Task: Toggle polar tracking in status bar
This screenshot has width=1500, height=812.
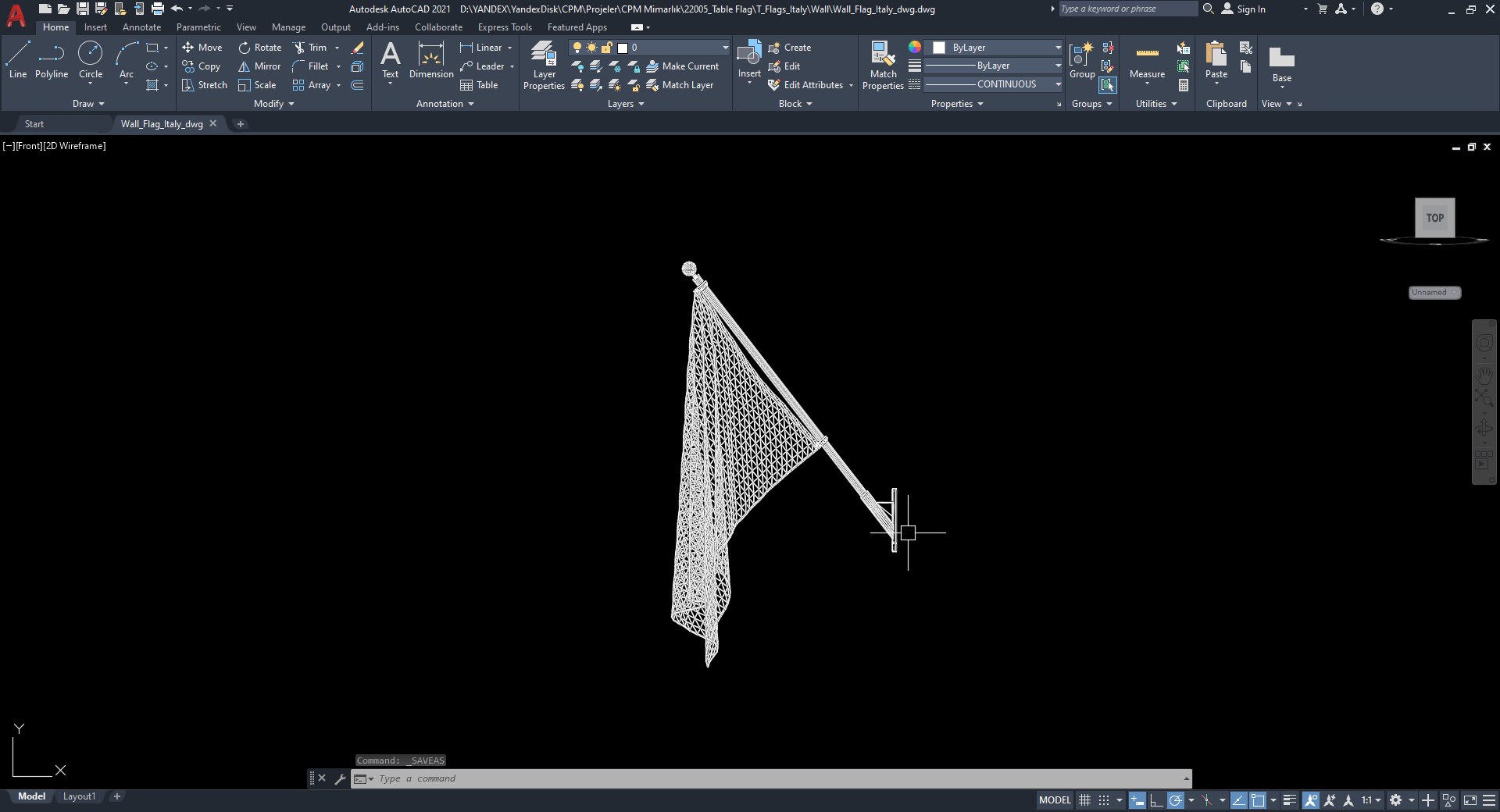Action: (x=1175, y=800)
